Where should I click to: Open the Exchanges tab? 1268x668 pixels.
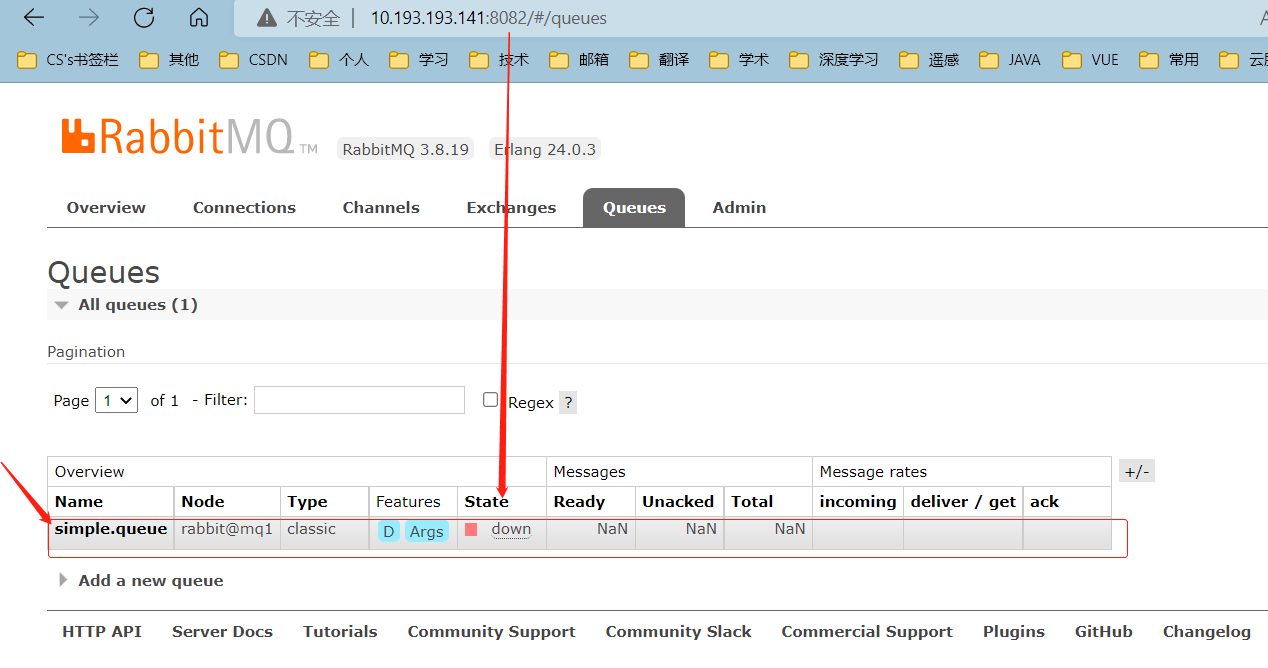(x=511, y=207)
